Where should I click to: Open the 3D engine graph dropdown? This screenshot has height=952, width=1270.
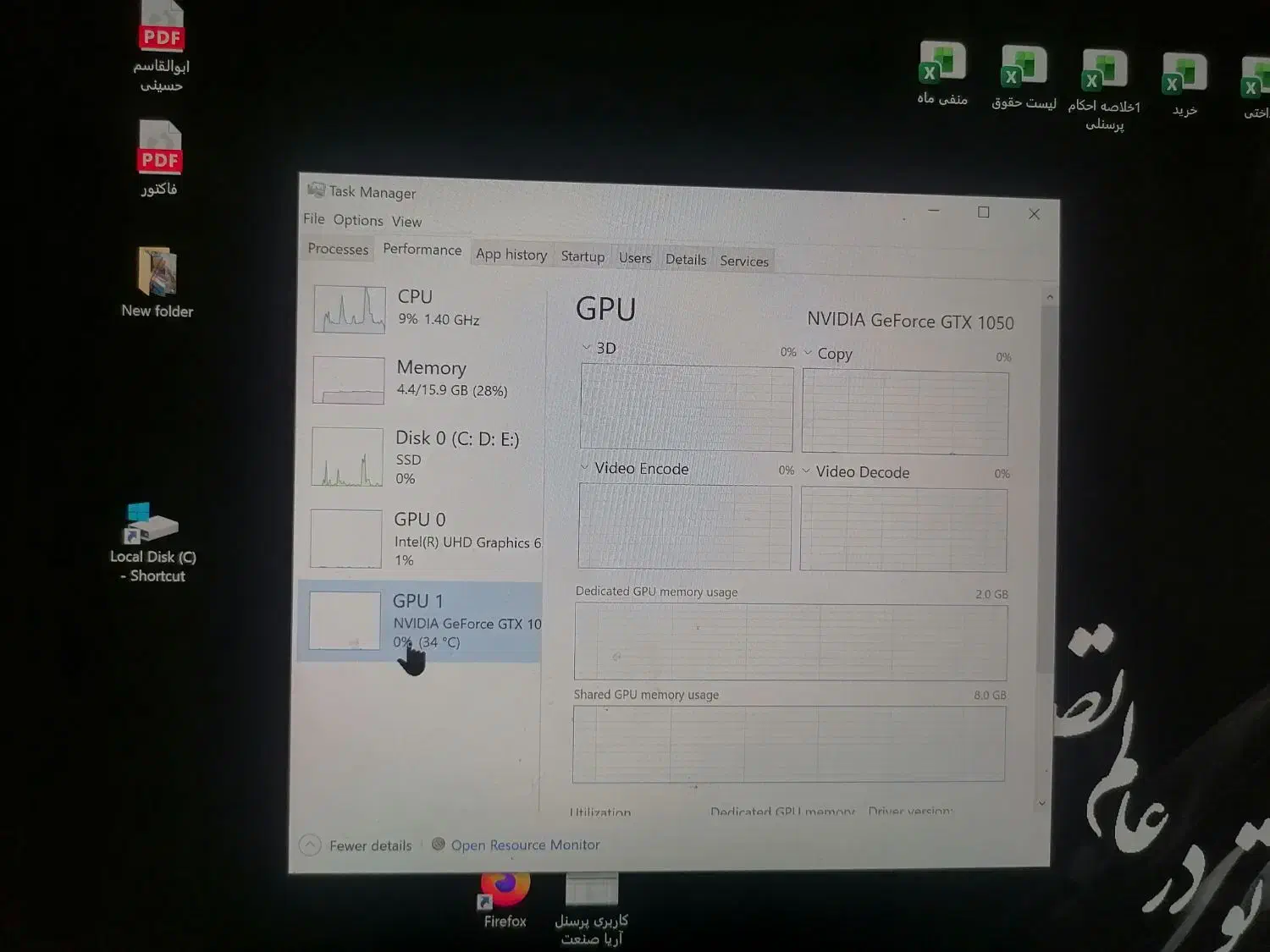pyautogui.click(x=587, y=348)
